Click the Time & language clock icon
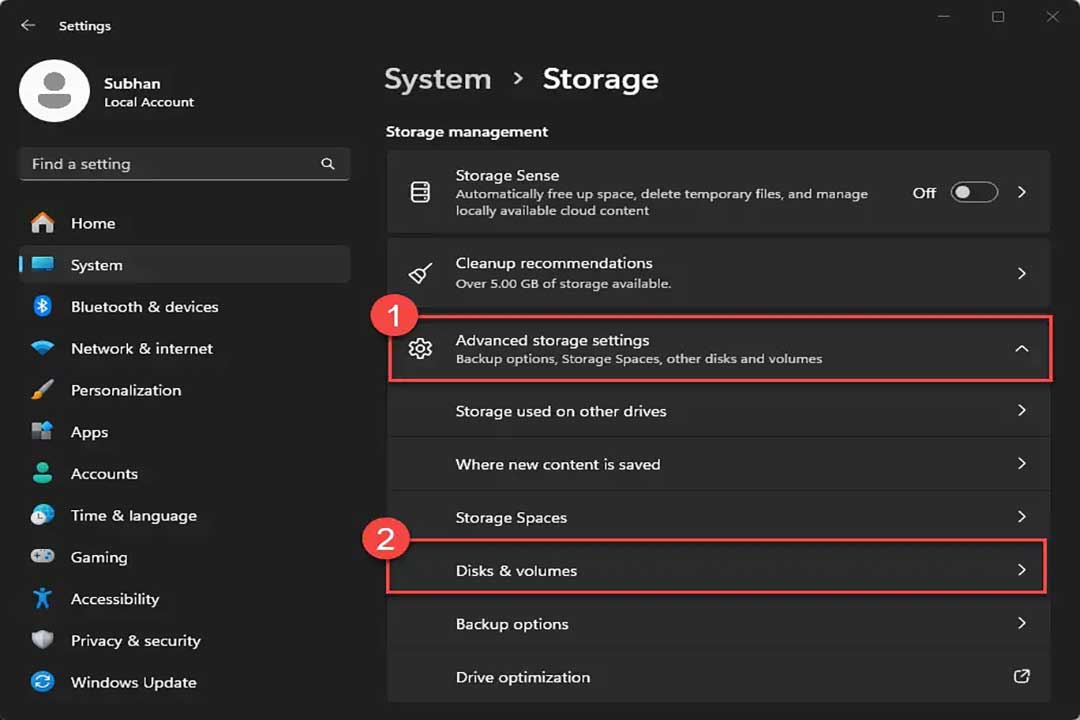Viewport: 1080px width, 720px height. [x=43, y=515]
